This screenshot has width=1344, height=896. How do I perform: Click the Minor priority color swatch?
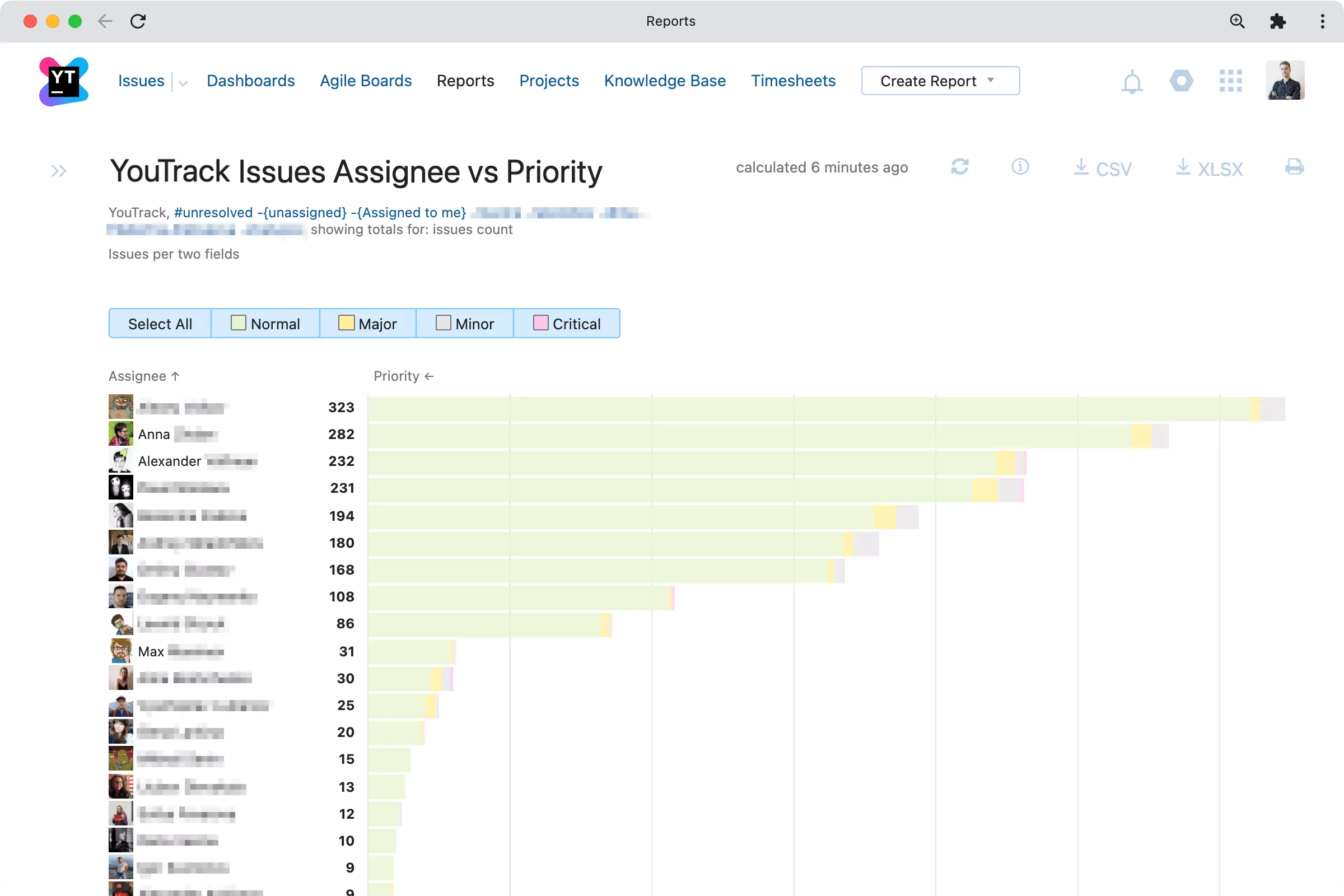coord(443,323)
